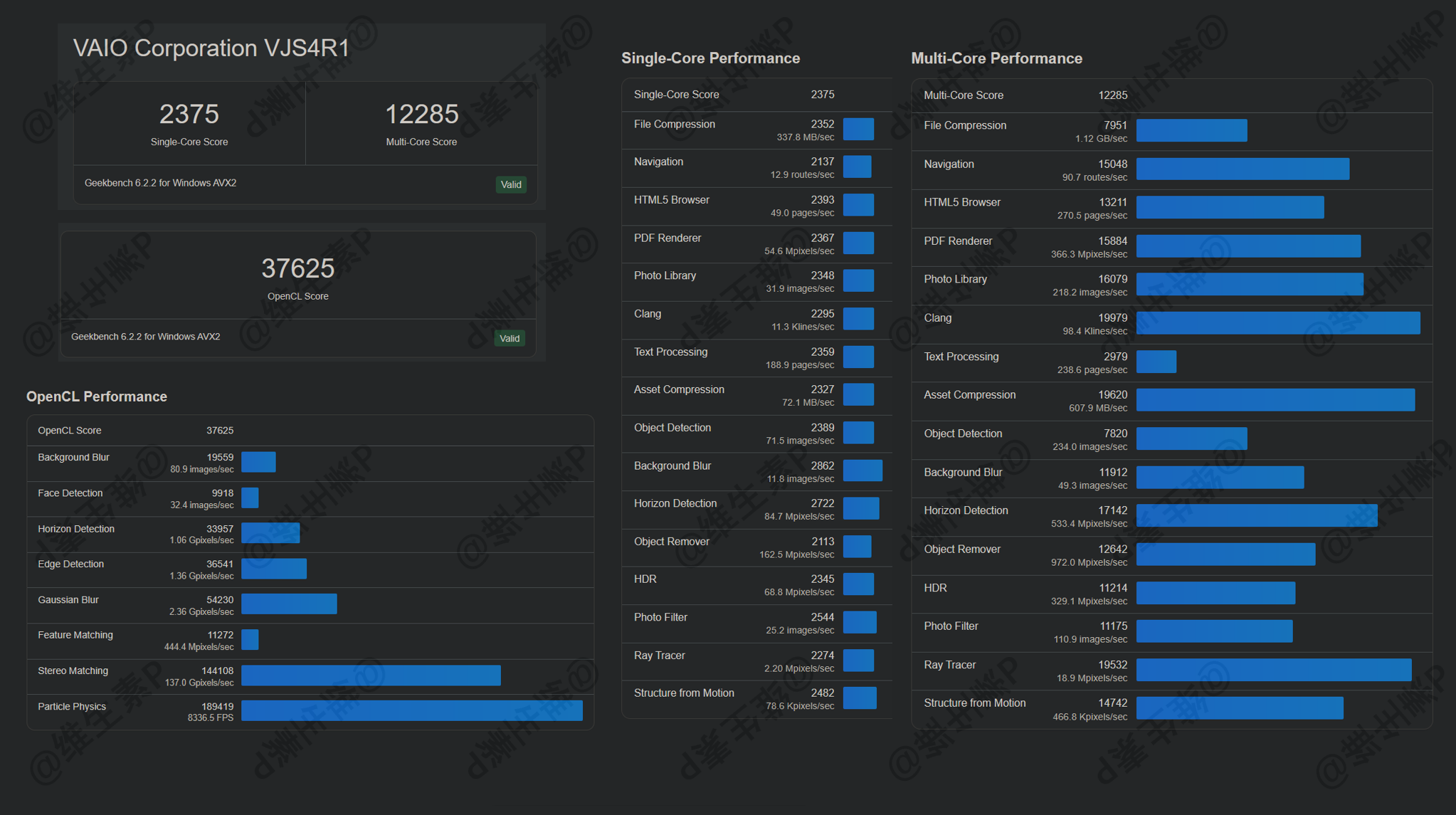The height and width of the screenshot is (815, 1456).
Task: Select the Gaussian Blur OpenCL bar
Action: pyautogui.click(x=289, y=604)
